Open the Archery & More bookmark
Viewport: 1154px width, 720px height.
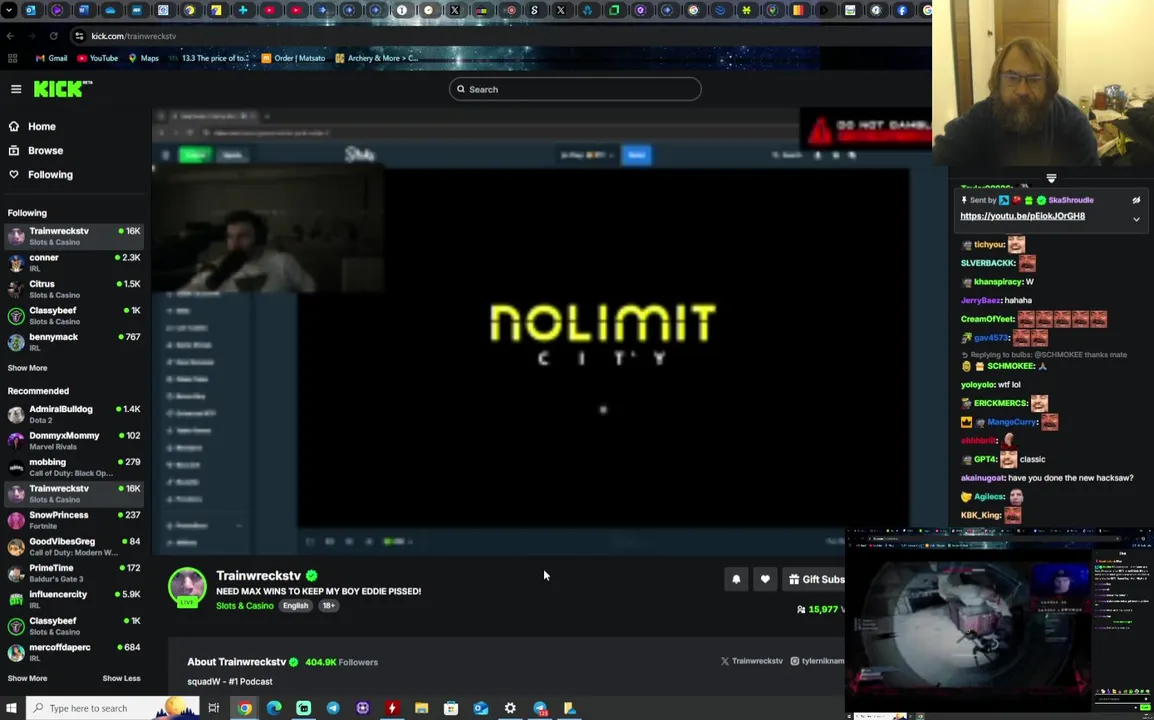pos(377,58)
